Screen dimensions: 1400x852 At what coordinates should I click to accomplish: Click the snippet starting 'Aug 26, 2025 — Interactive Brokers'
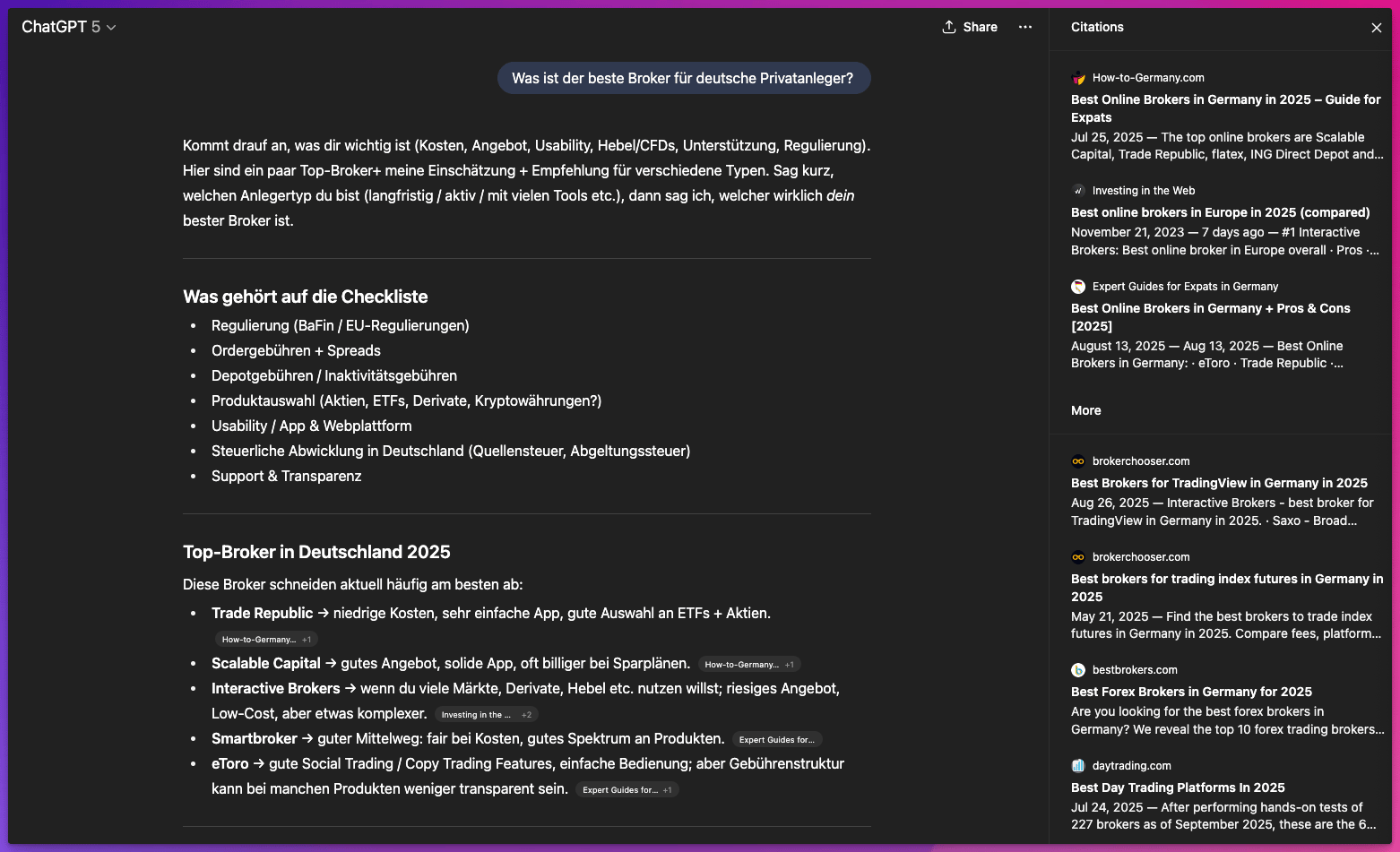[x=1223, y=512]
